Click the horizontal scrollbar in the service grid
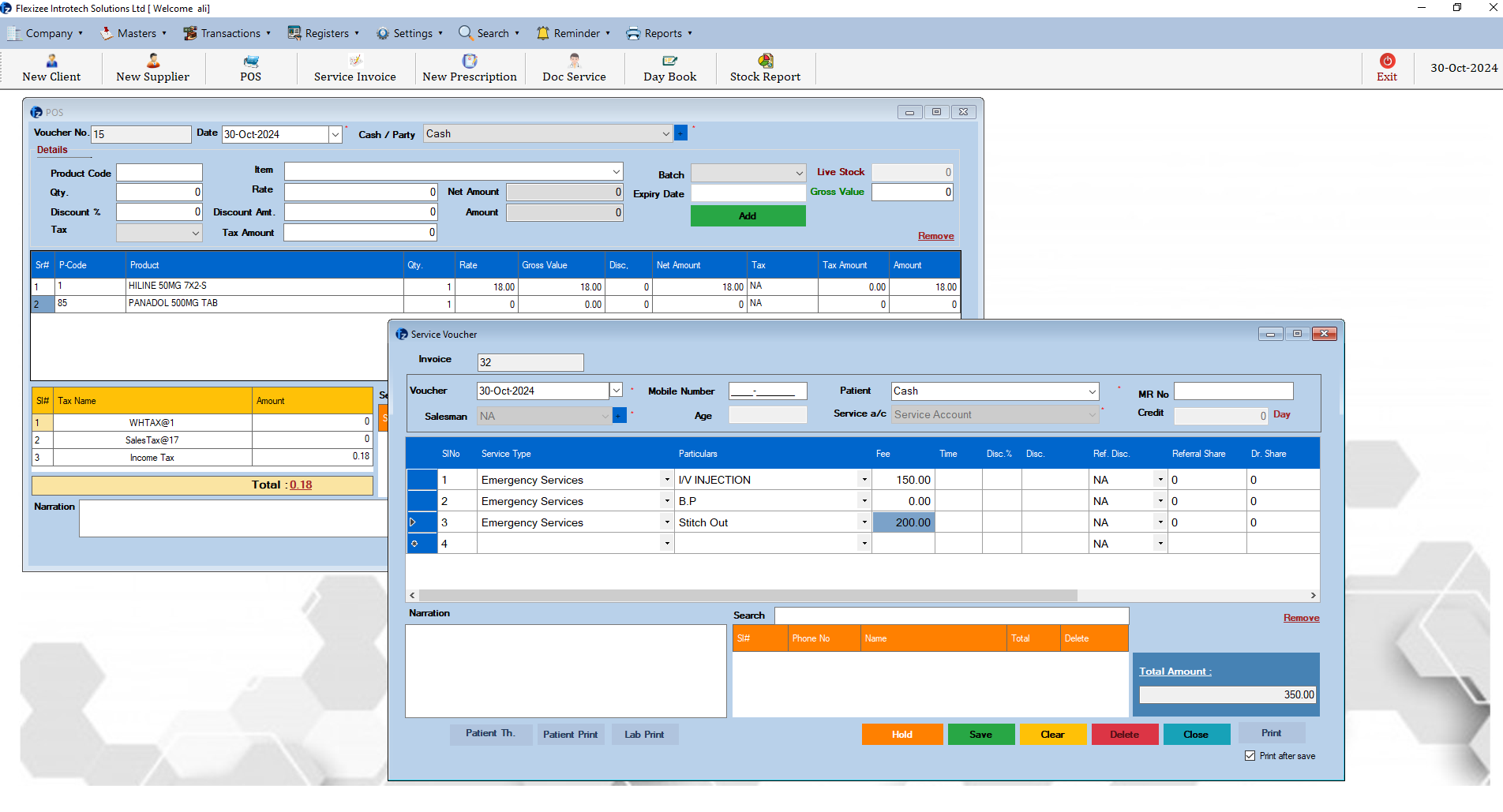This screenshot has width=1503, height=812. pos(747,596)
